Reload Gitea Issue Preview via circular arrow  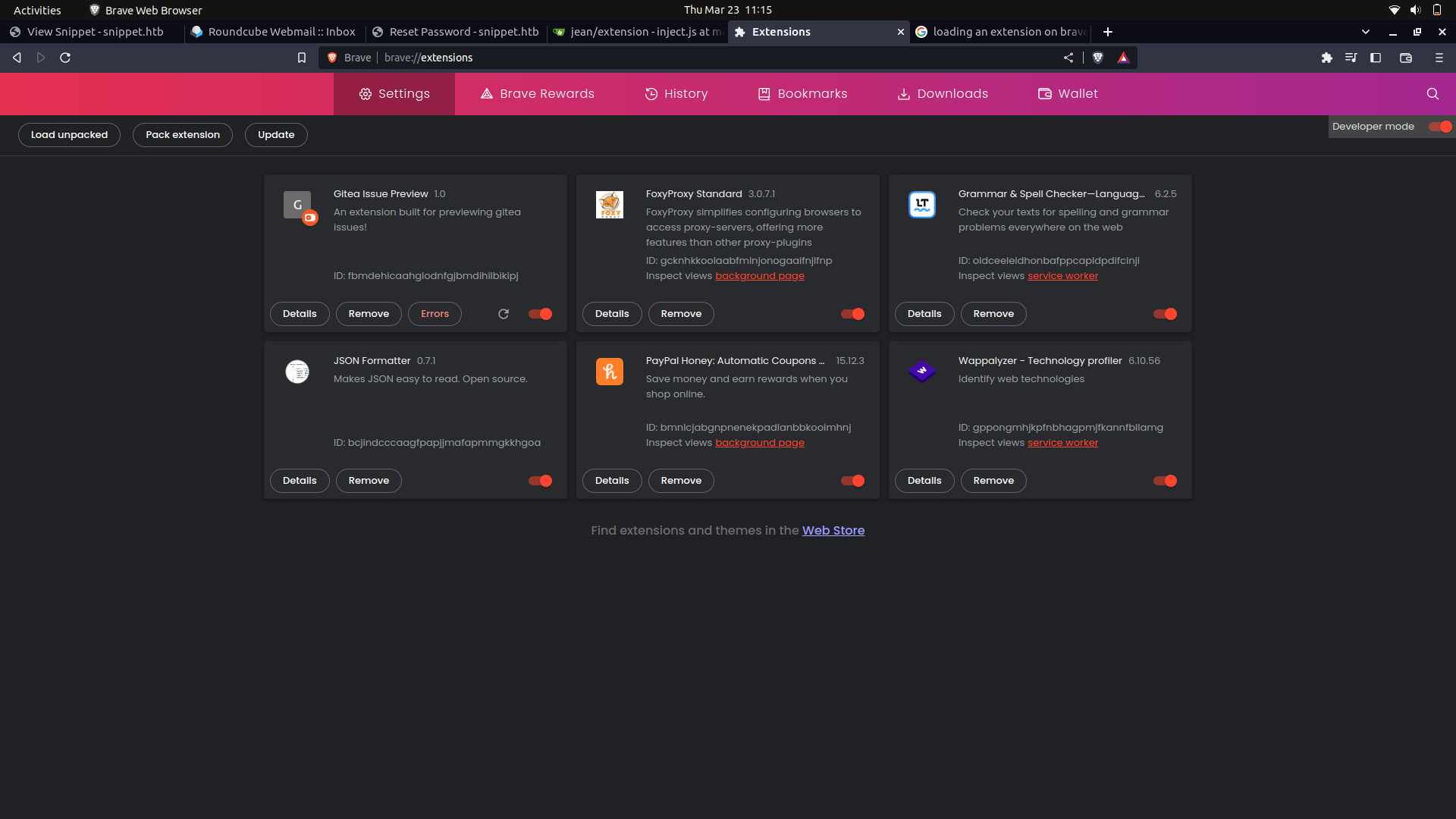pos(504,313)
